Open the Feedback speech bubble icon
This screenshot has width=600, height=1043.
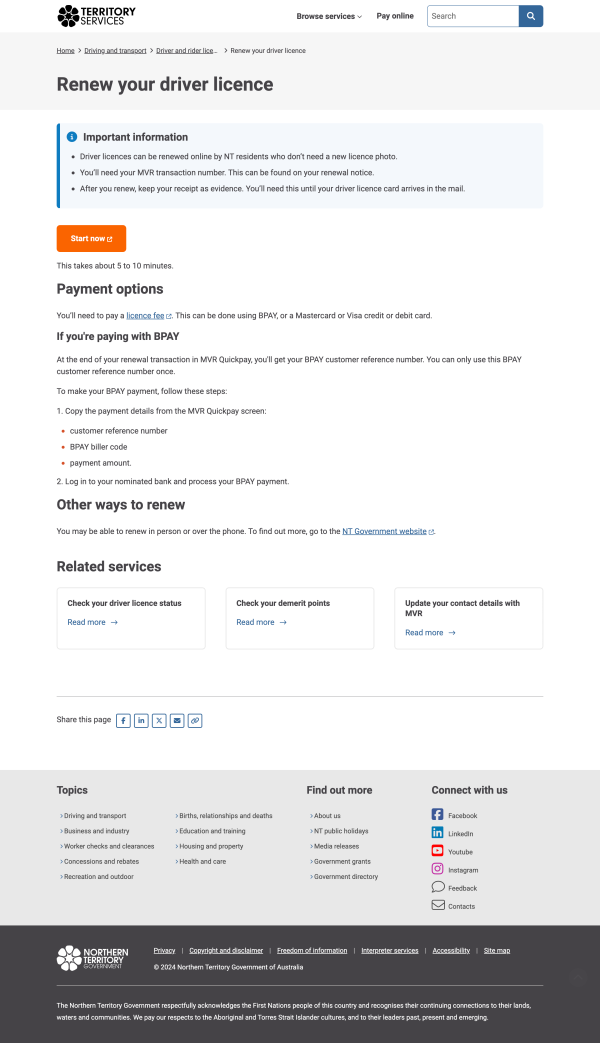(438, 887)
